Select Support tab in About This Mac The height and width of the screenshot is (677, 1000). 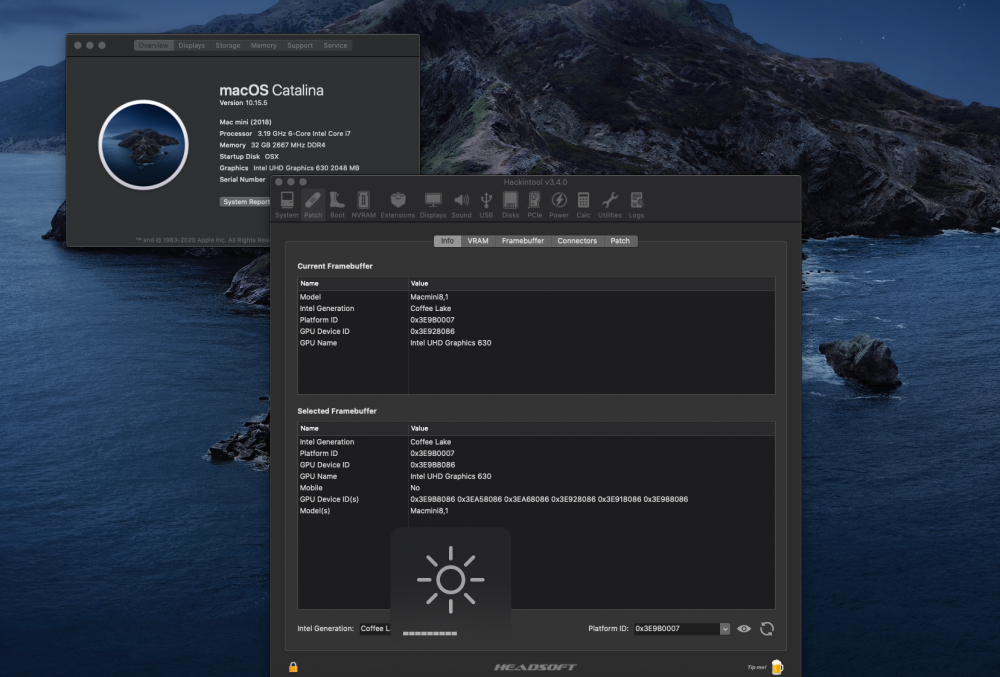tap(300, 45)
